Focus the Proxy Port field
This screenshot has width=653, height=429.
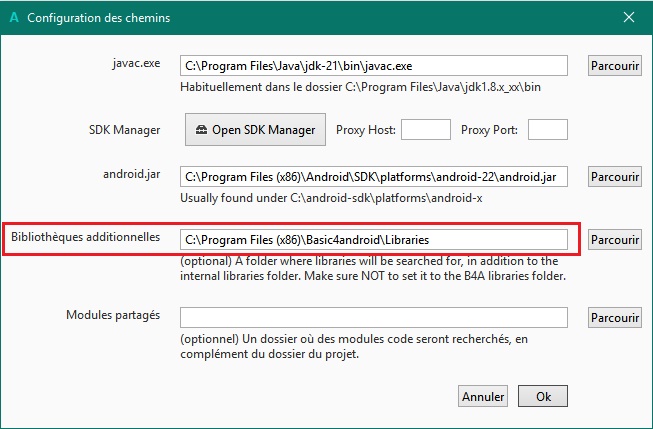point(547,129)
